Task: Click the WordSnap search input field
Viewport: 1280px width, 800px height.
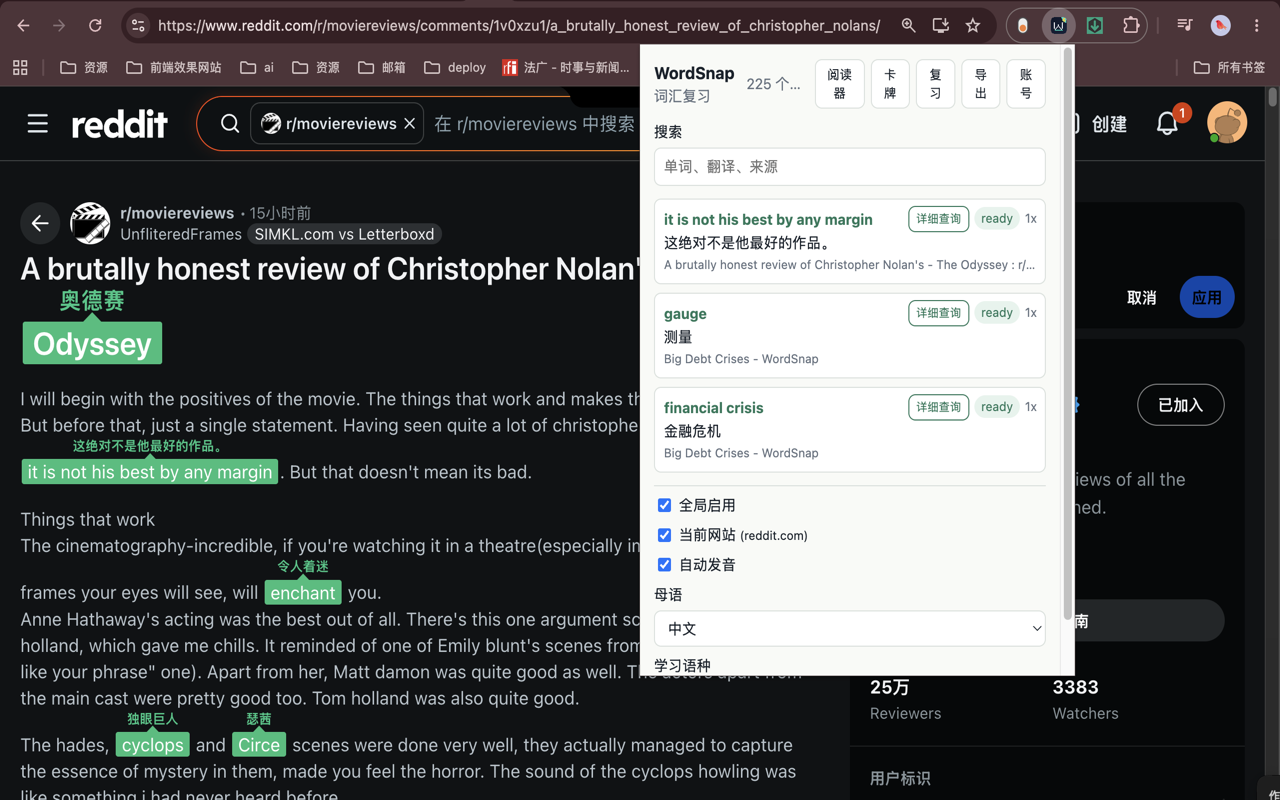Action: point(849,167)
